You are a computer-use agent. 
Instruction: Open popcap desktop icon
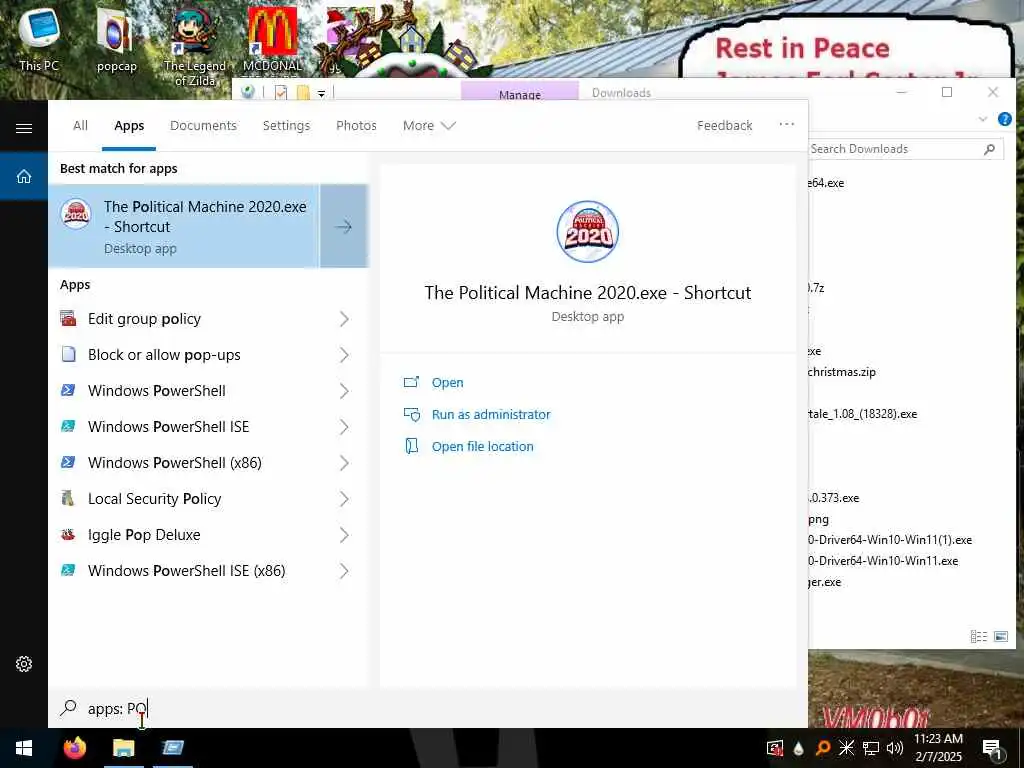pyautogui.click(x=116, y=38)
